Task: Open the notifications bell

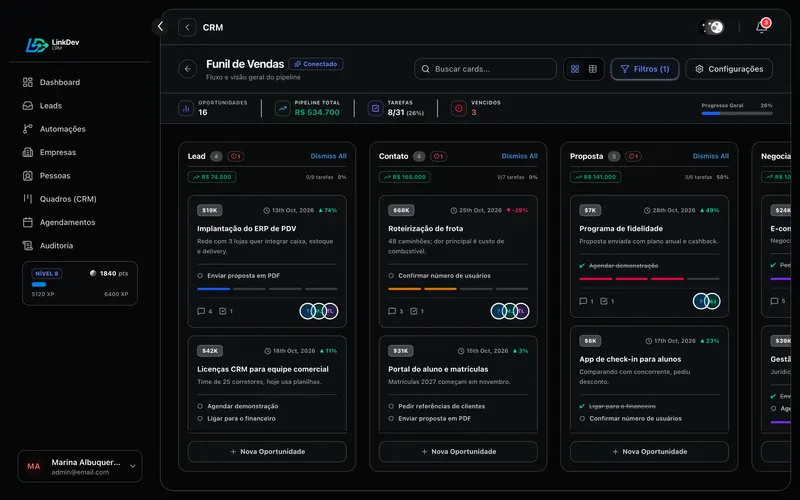Action: click(x=762, y=27)
